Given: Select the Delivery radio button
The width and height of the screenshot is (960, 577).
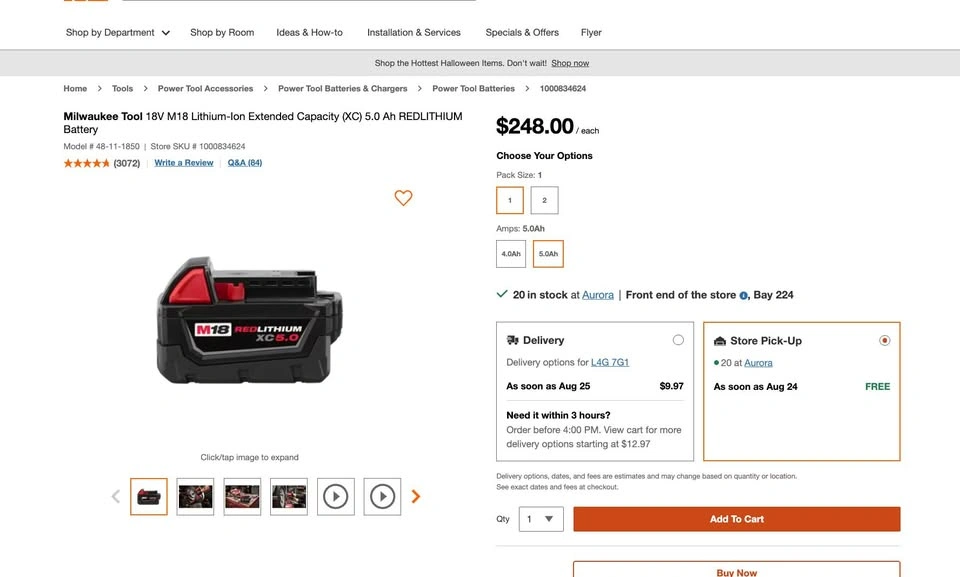Looking at the screenshot, I should (678, 340).
